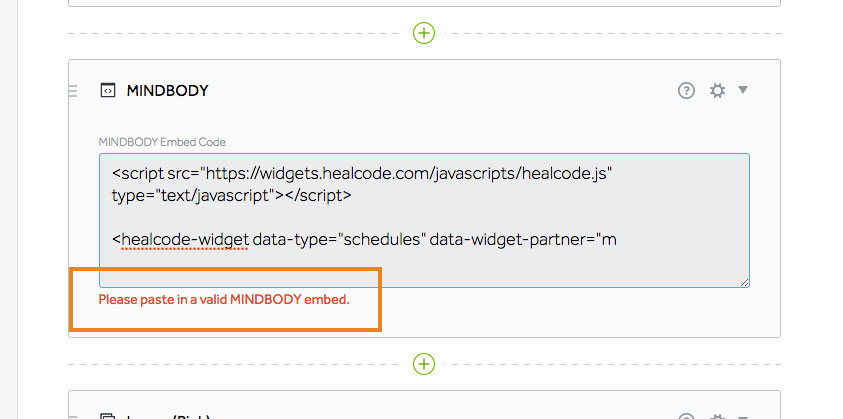The image size is (843, 419).
Task: Grab the bottom block's drag handle
Action: pyautogui.click(x=73, y=417)
